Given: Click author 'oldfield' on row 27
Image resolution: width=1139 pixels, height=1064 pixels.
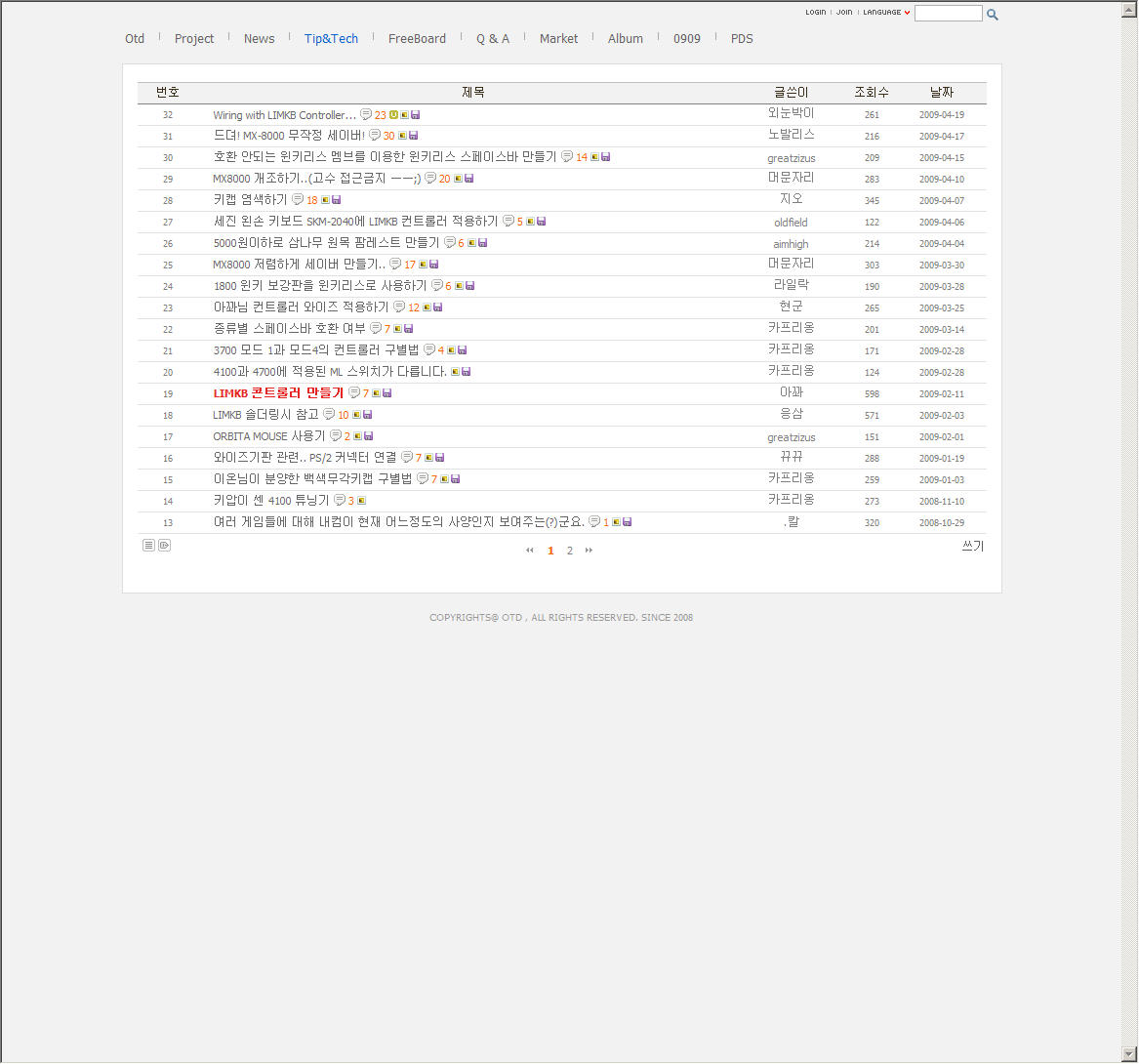Looking at the screenshot, I should 791,223.
